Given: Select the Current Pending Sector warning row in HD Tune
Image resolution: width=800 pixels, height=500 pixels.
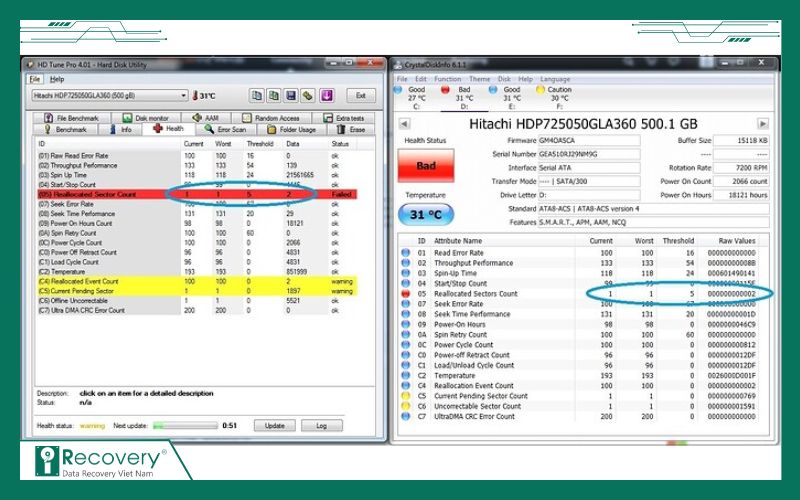Looking at the screenshot, I should (197, 291).
